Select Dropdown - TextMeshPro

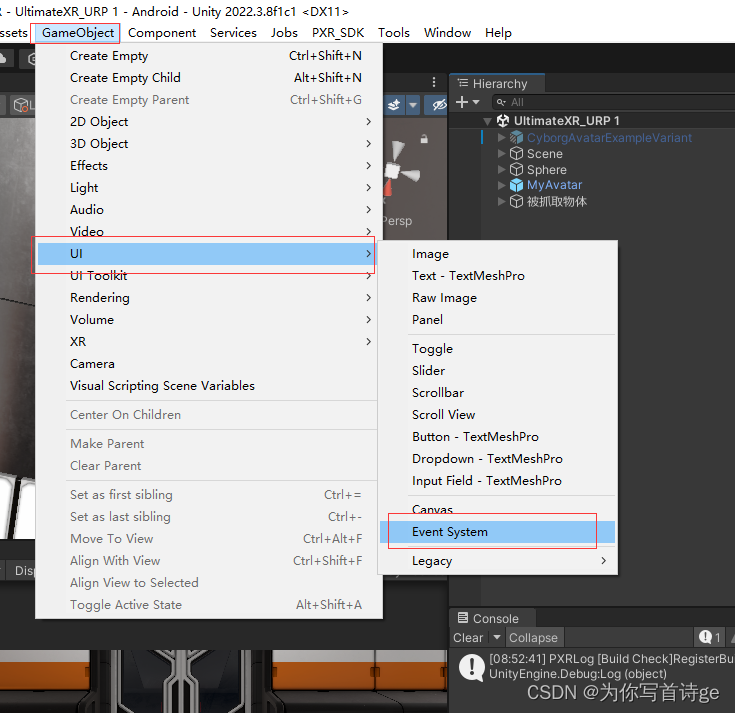tap(497, 459)
